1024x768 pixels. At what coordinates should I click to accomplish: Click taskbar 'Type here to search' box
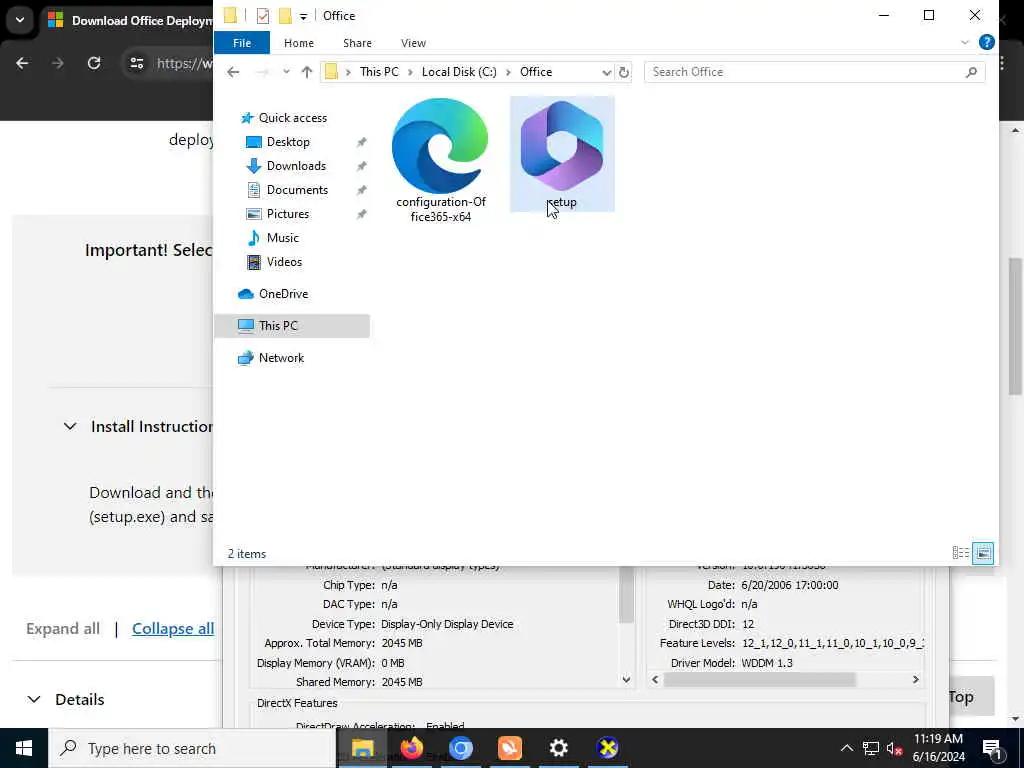(x=192, y=748)
